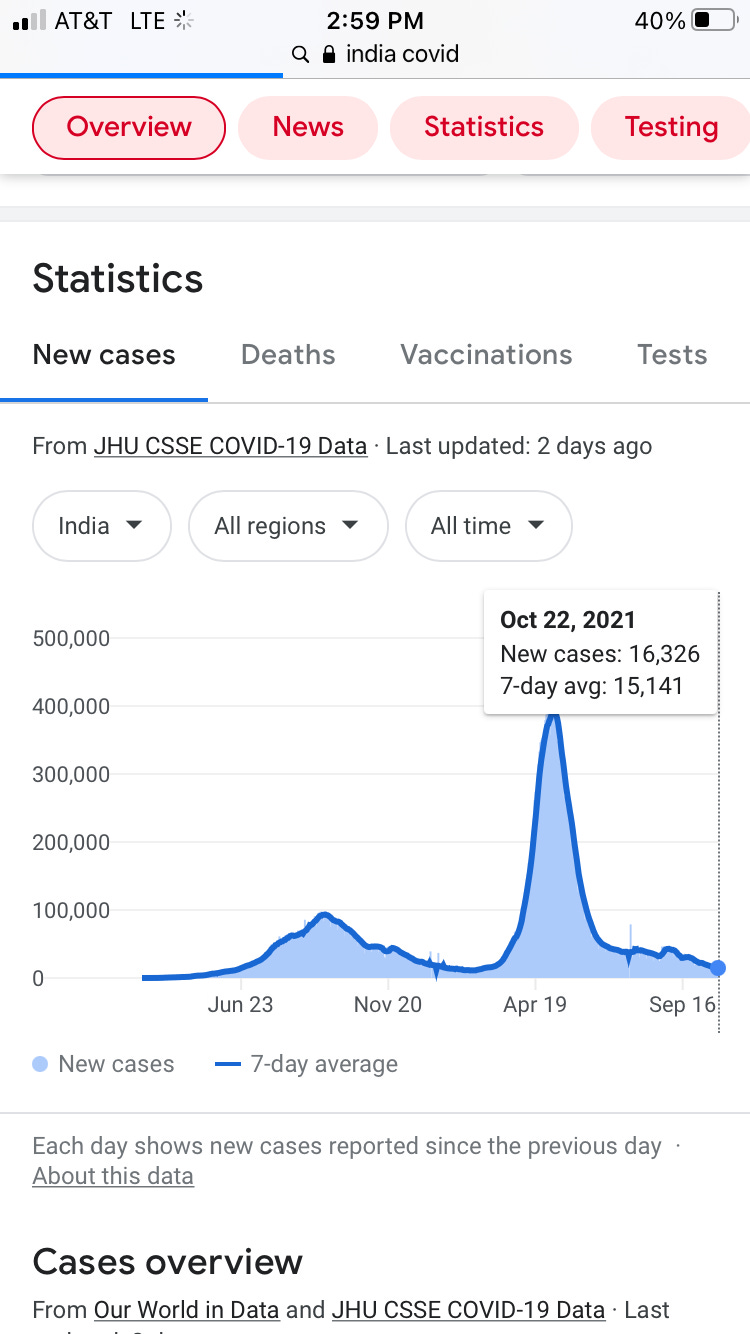Viewport: 750px width, 1334px height.
Task: Switch to the Deaths tab
Action: coord(288,355)
